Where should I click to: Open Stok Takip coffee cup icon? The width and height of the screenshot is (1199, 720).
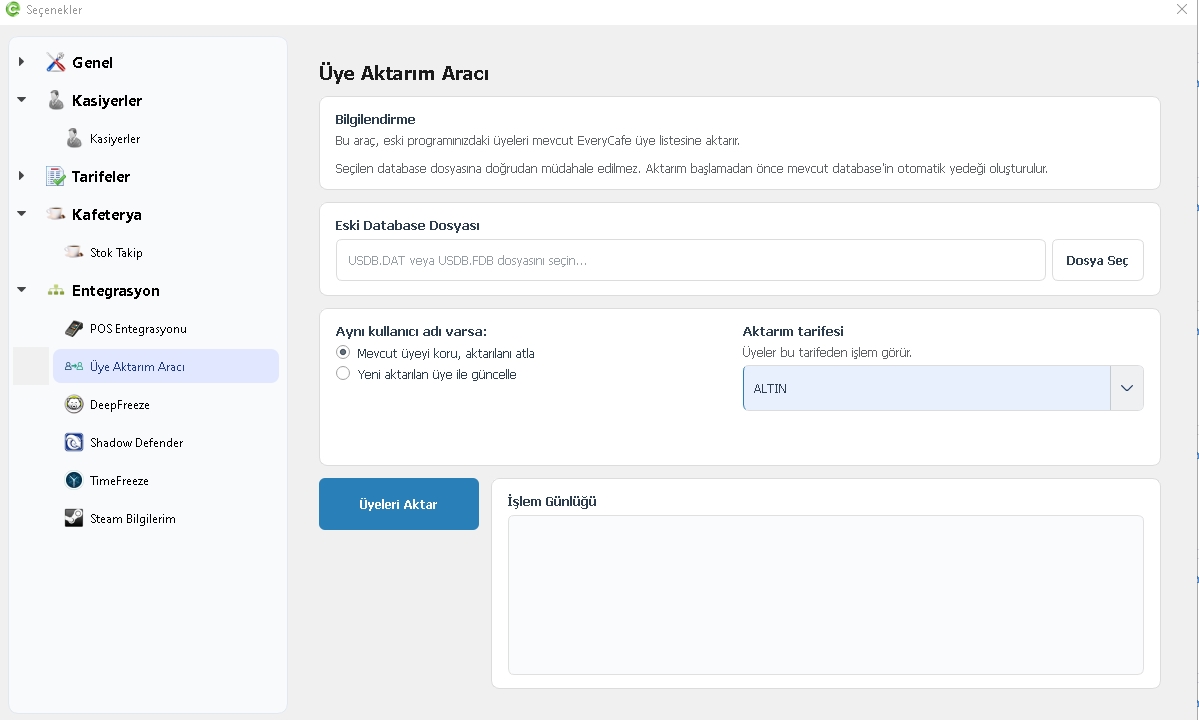74,252
